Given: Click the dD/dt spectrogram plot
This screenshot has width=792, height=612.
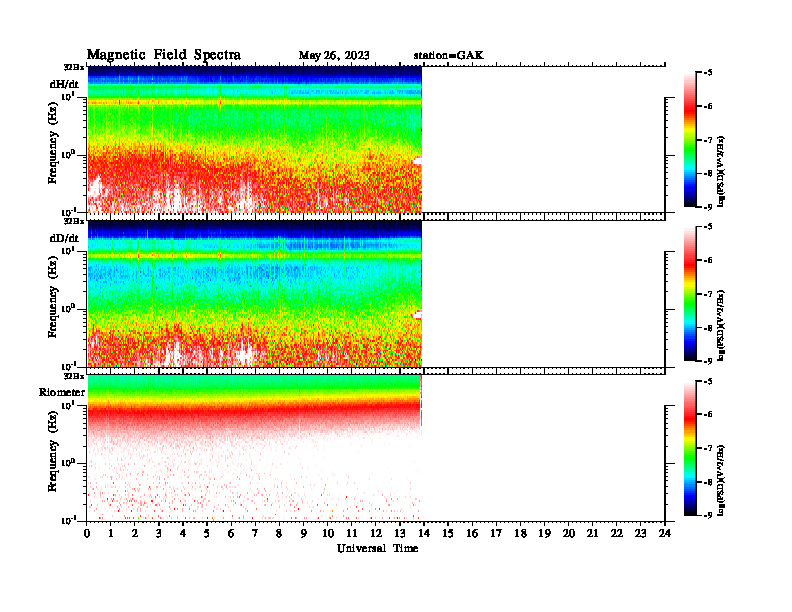Looking at the screenshot, I should pyautogui.click(x=255, y=293).
